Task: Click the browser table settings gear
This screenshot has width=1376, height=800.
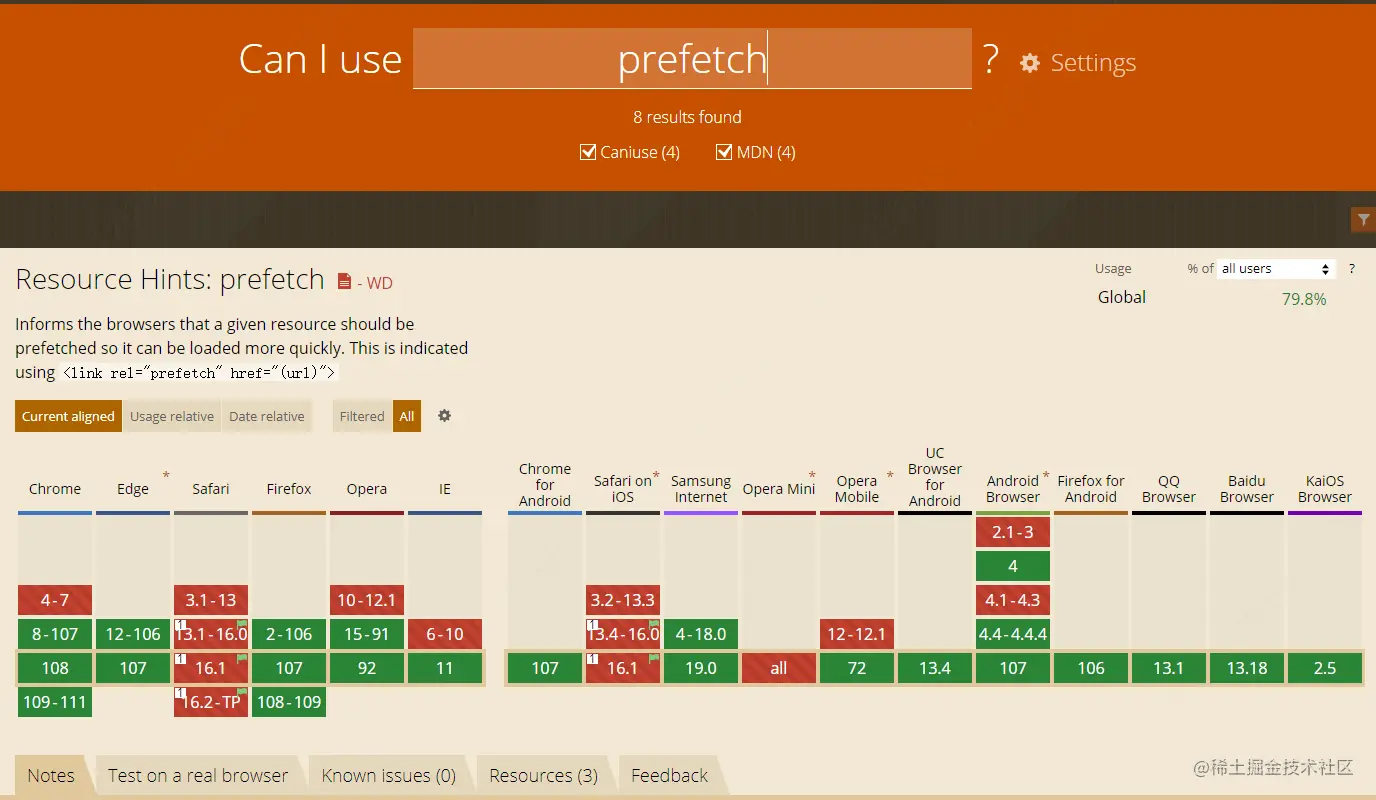Action: [445, 416]
